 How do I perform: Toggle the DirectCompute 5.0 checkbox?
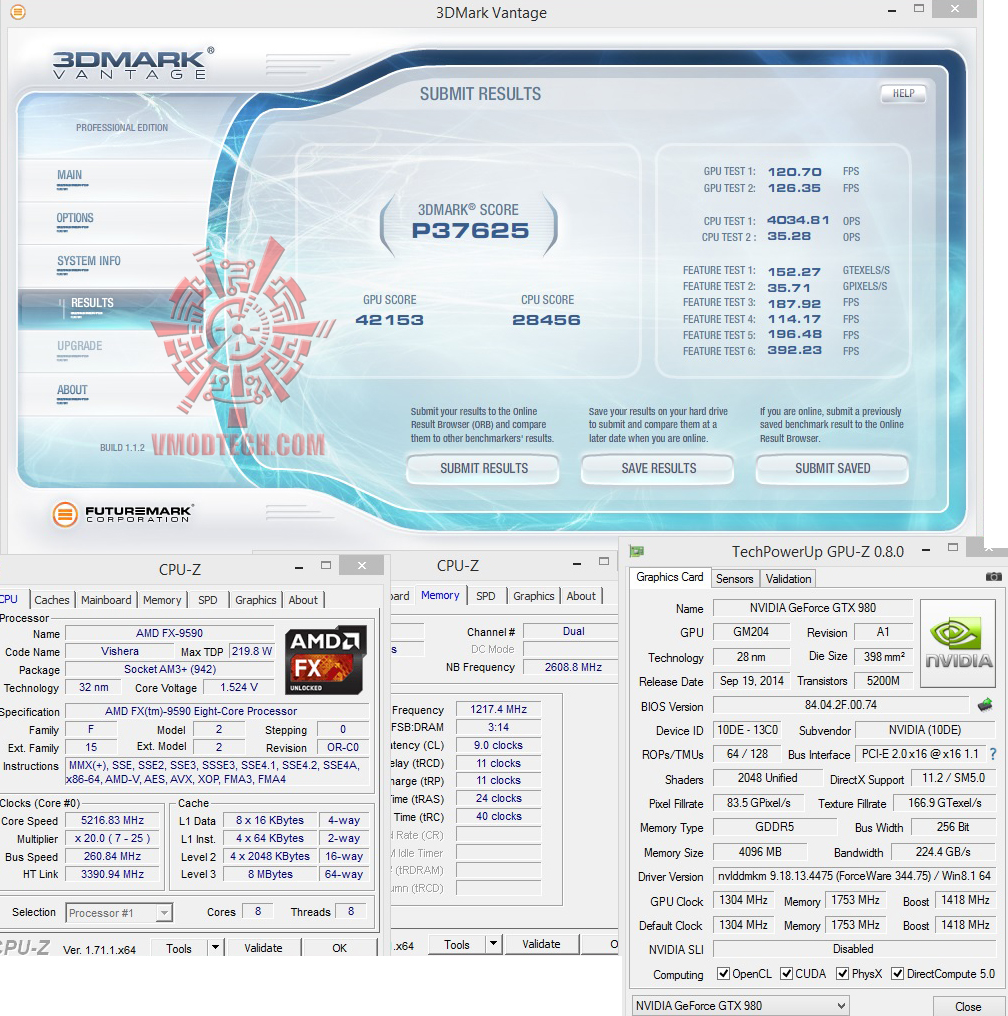pyautogui.click(x=897, y=974)
